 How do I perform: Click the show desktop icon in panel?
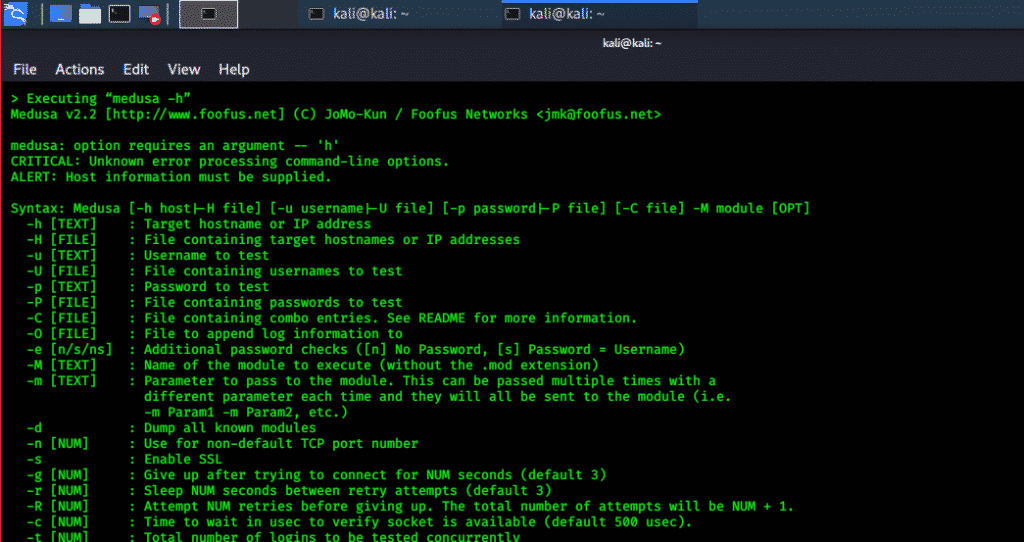(x=61, y=14)
